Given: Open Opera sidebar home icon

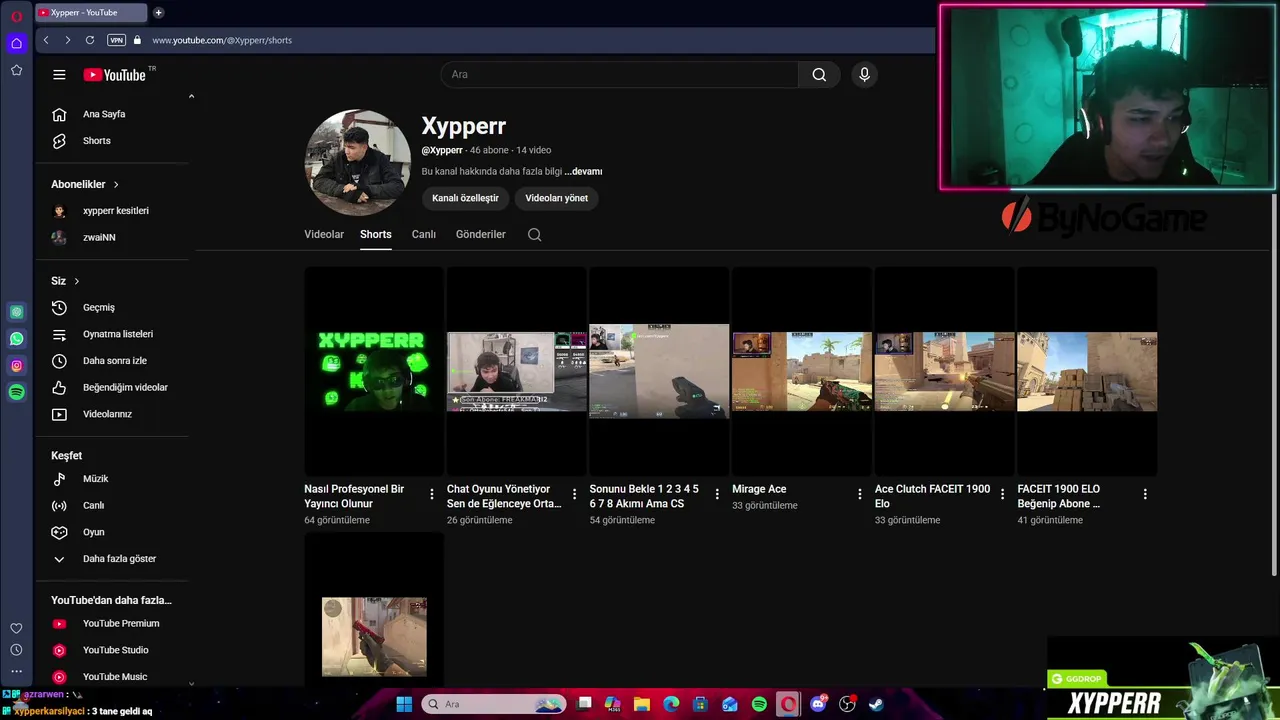Looking at the screenshot, I should coord(16,43).
